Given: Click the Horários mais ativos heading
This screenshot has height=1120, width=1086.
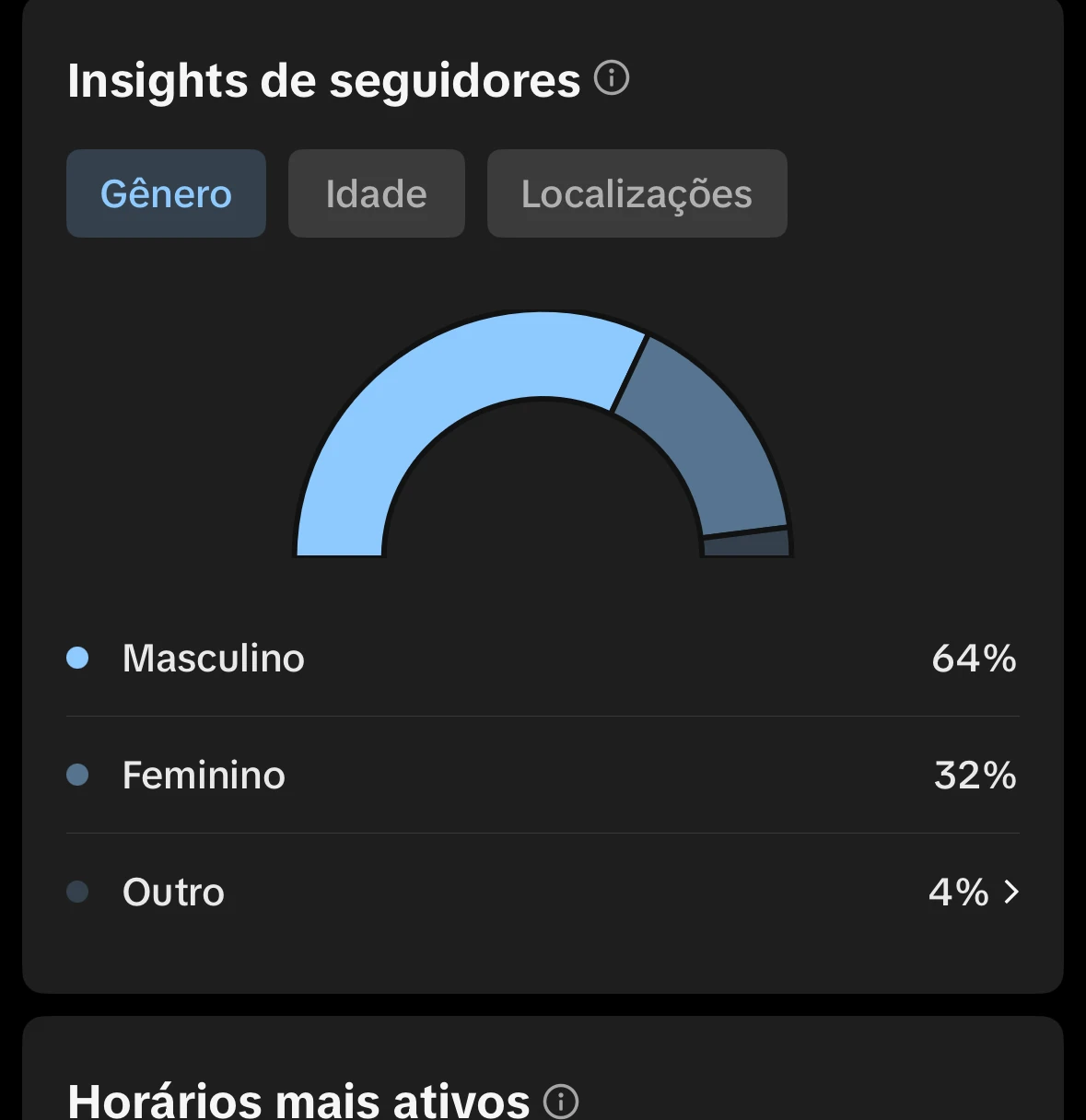Looking at the screenshot, I should 298,1100.
